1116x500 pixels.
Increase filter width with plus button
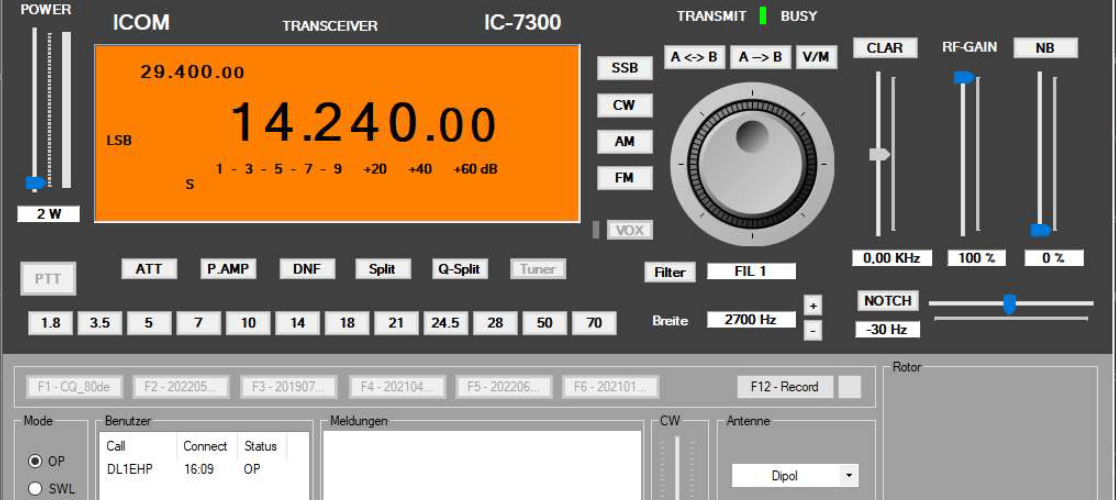tap(813, 306)
